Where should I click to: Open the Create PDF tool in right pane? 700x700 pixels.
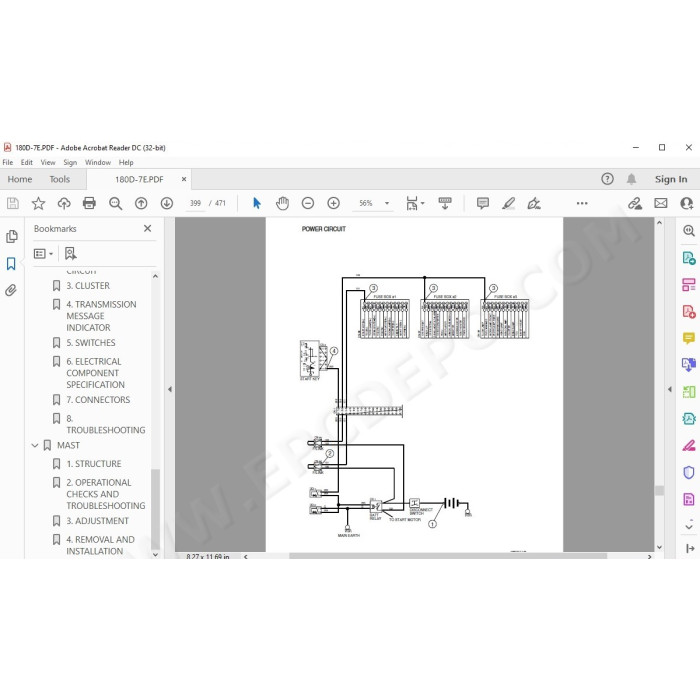click(x=689, y=312)
